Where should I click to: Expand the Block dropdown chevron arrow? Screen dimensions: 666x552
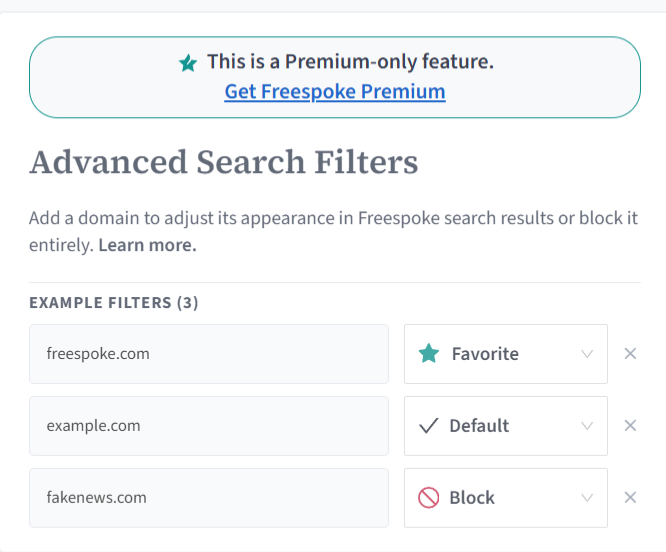pos(587,498)
